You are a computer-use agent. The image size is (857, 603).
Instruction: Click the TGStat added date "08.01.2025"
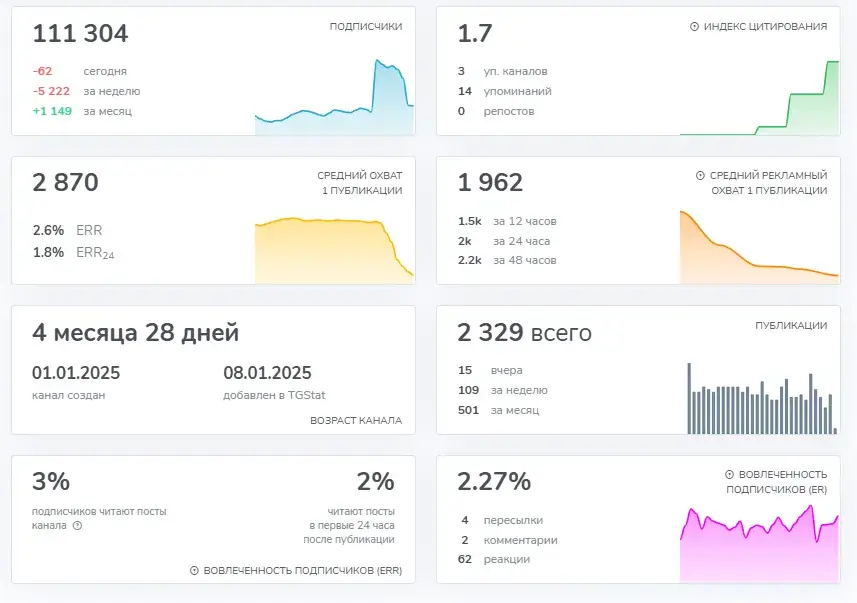(267, 373)
